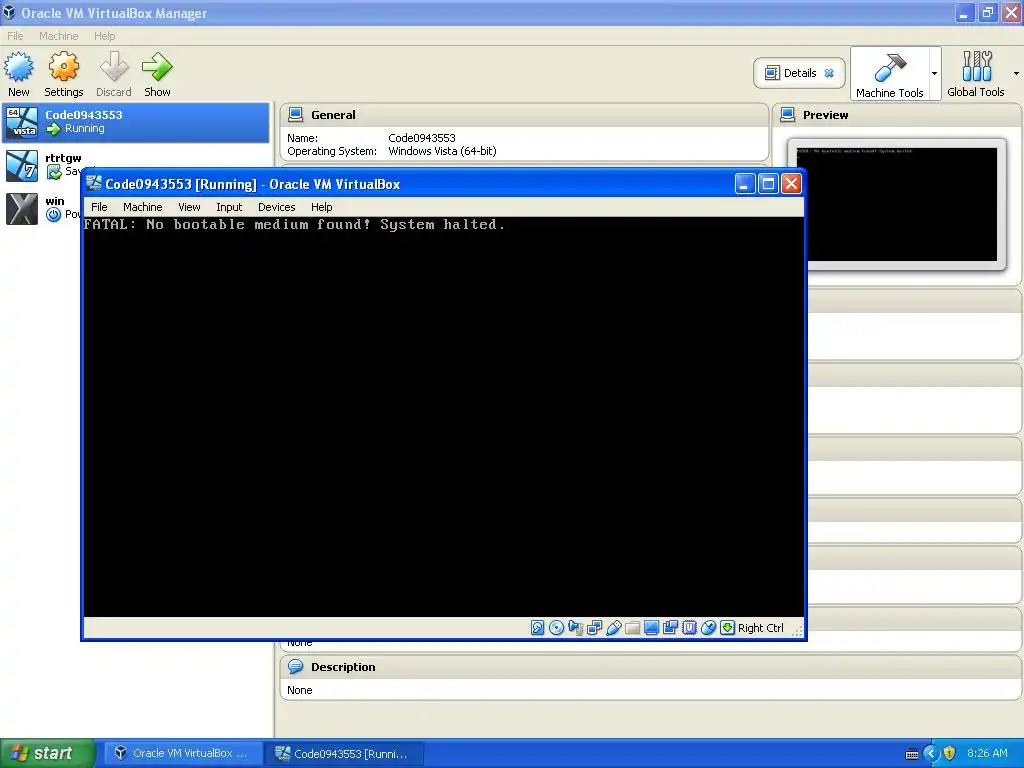
Task: Close the Details pane via its X
Action: [x=829, y=73]
